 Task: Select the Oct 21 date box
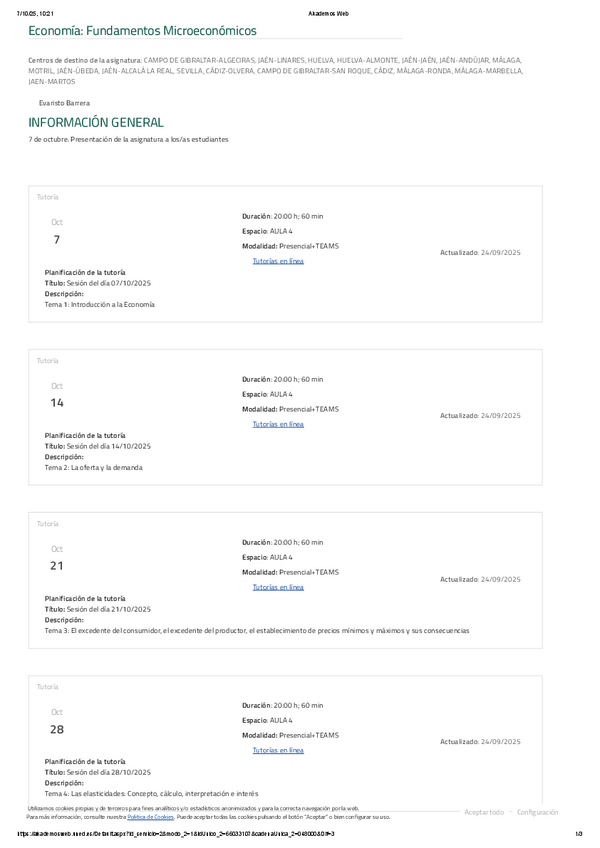tap(57, 558)
